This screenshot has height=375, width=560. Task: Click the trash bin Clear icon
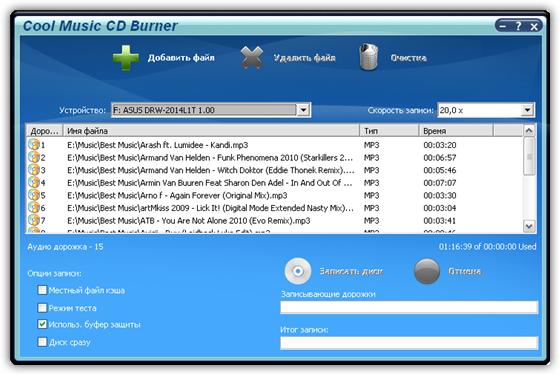click(x=369, y=57)
